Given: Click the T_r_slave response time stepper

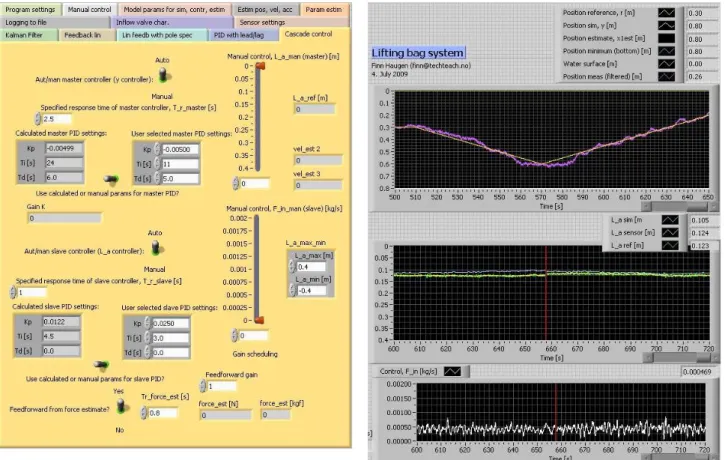Looking at the screenshot, I should point(13,292).
